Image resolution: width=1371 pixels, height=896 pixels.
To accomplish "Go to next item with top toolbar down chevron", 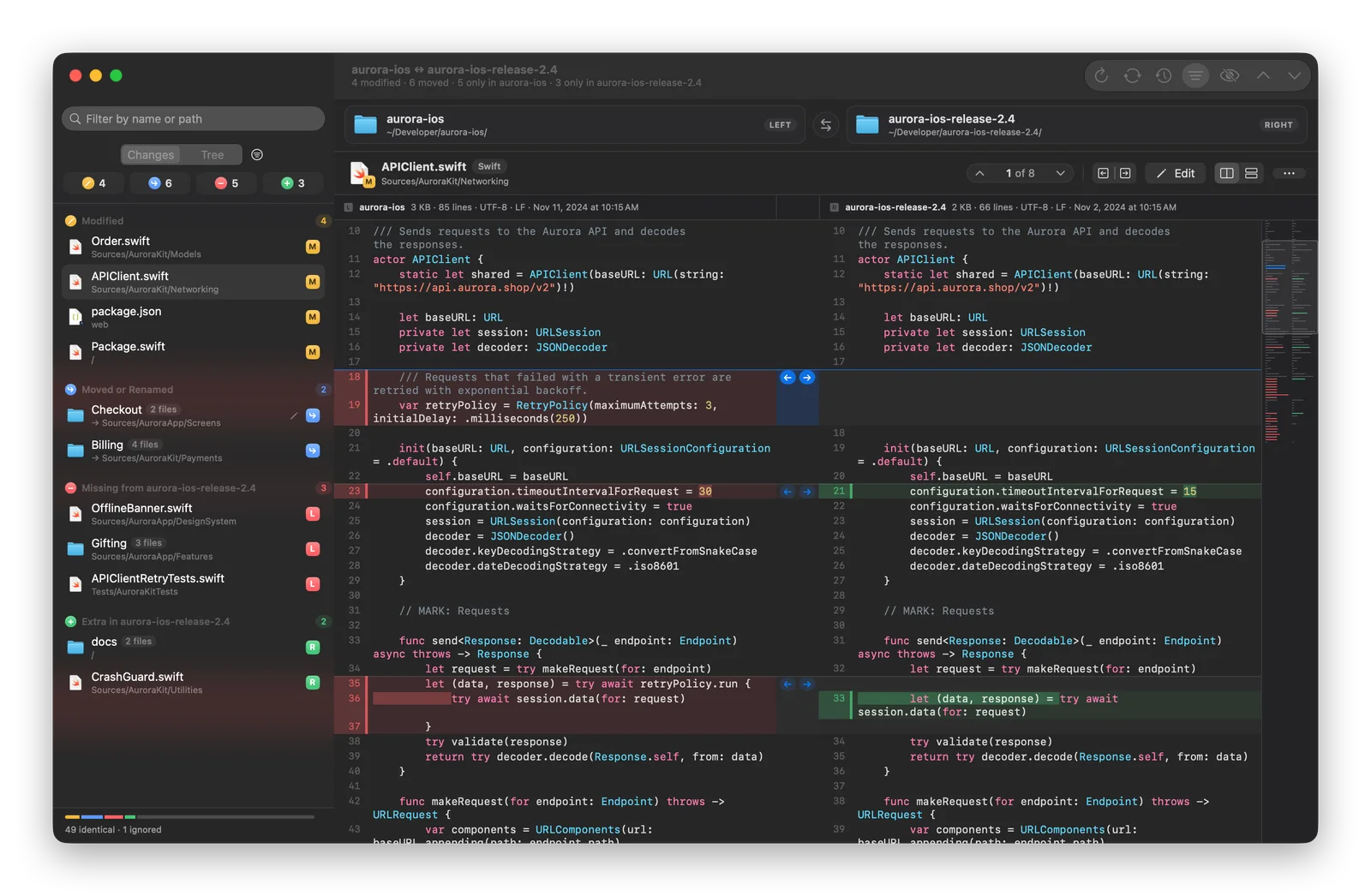I will [x=1294, y=75].
